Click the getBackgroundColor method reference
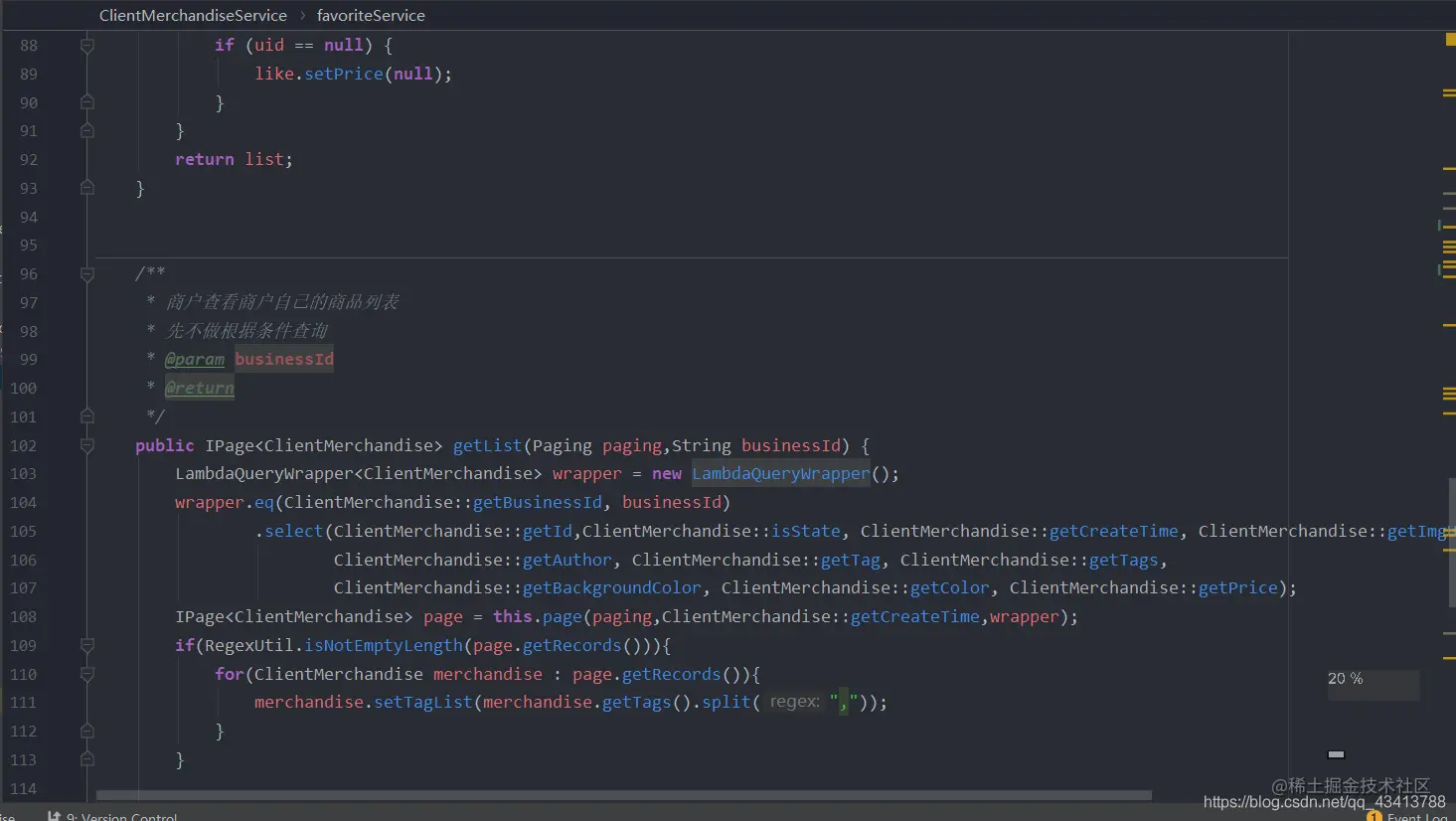Viewport: 1456px width, 821px height. click(612, 587)
